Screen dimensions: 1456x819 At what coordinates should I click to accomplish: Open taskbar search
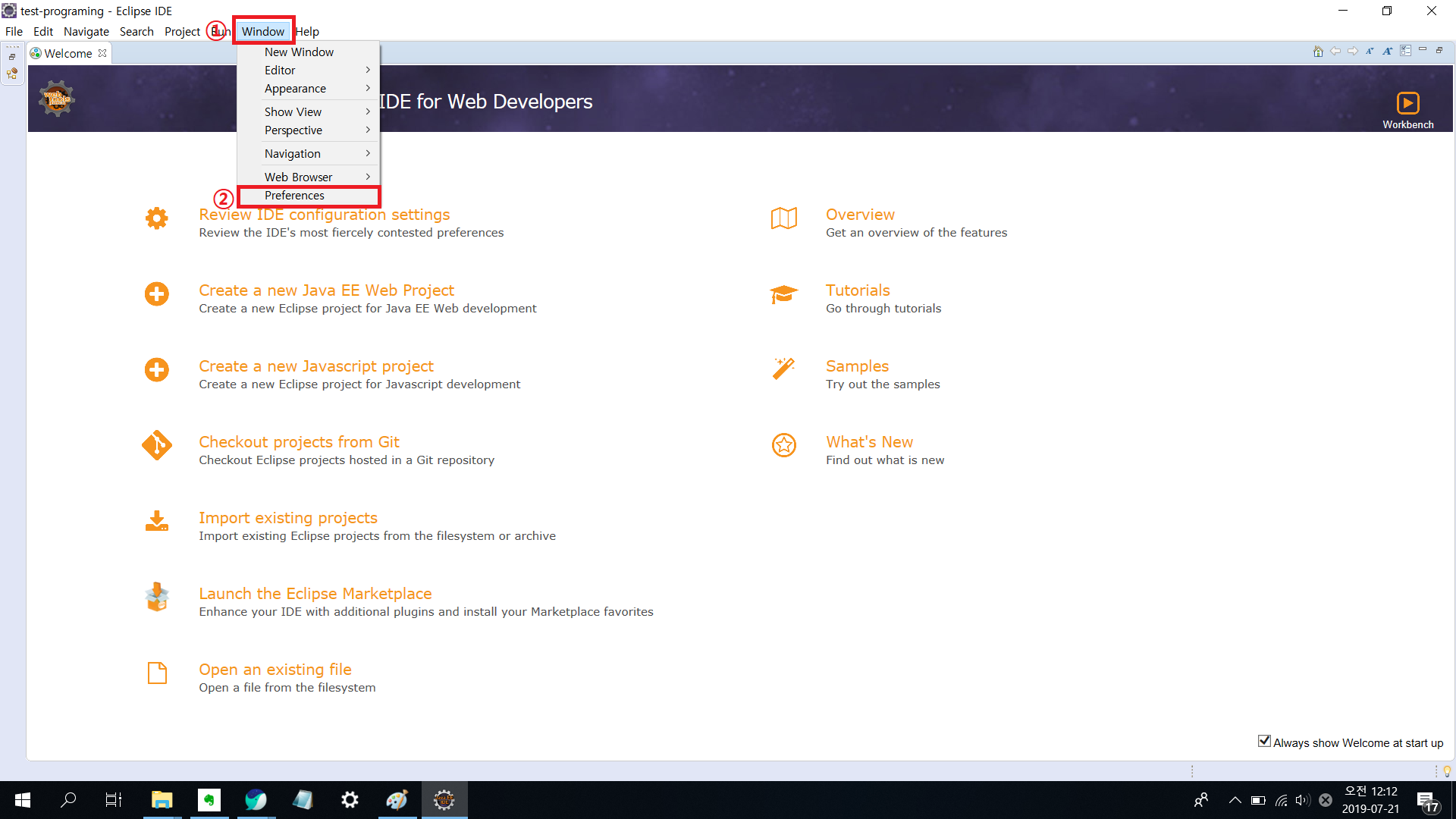(68, 800)
